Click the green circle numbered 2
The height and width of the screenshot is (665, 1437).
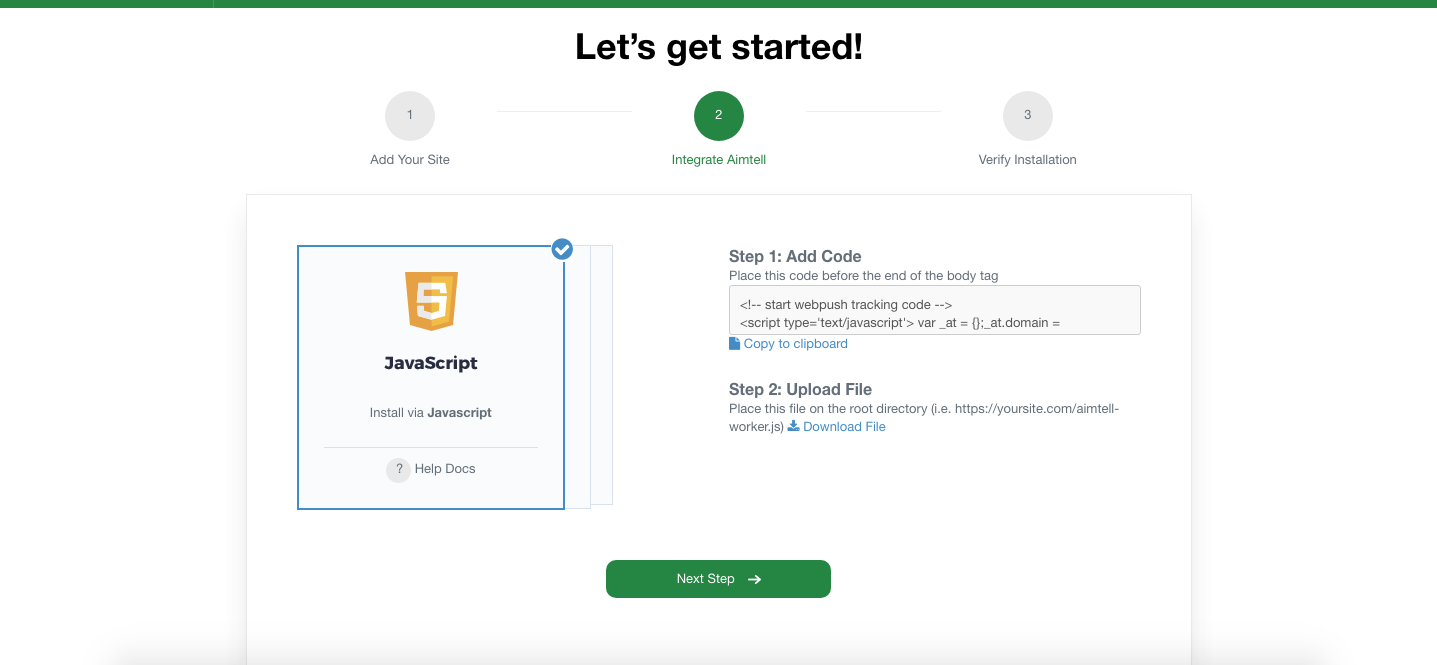pyautogui.click(x=718, y=114)
